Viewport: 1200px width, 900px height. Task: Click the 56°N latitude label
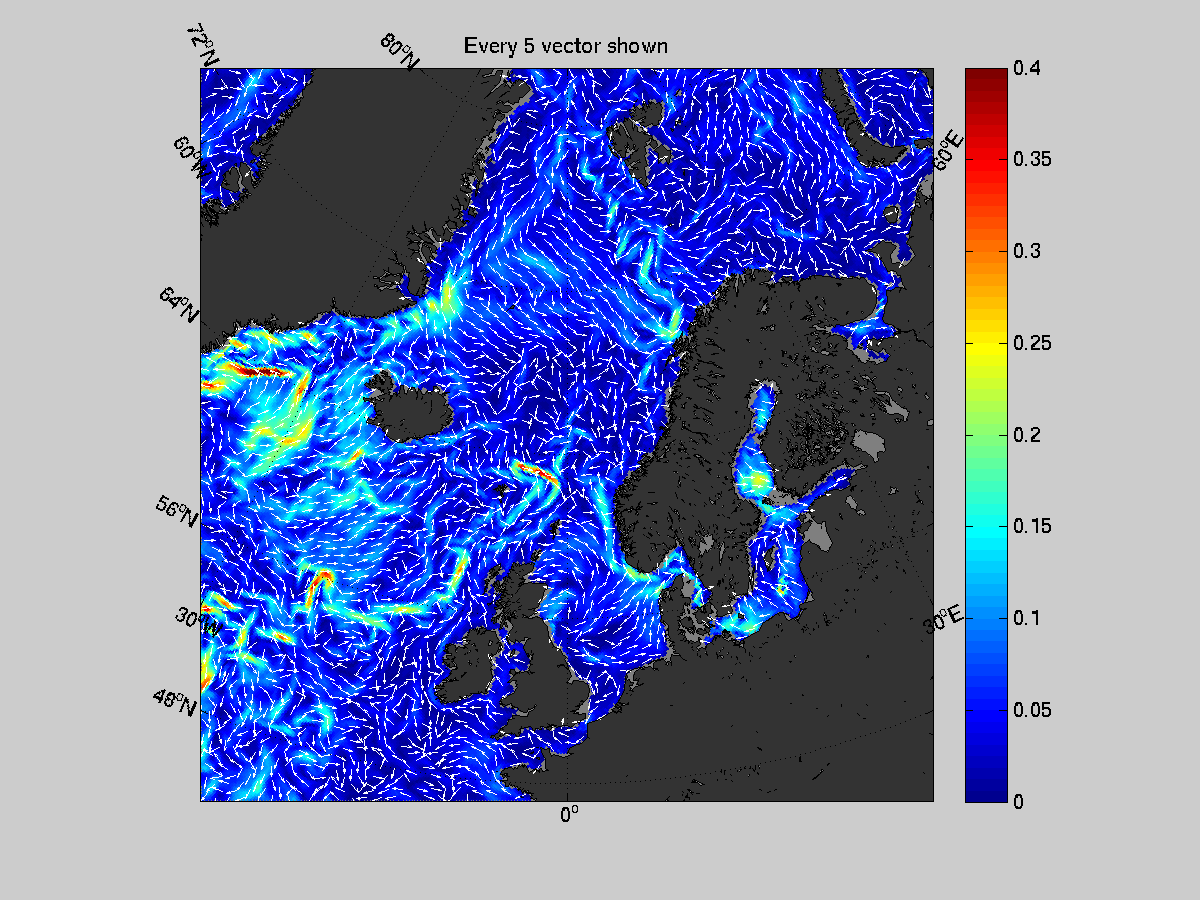(177, 511)
